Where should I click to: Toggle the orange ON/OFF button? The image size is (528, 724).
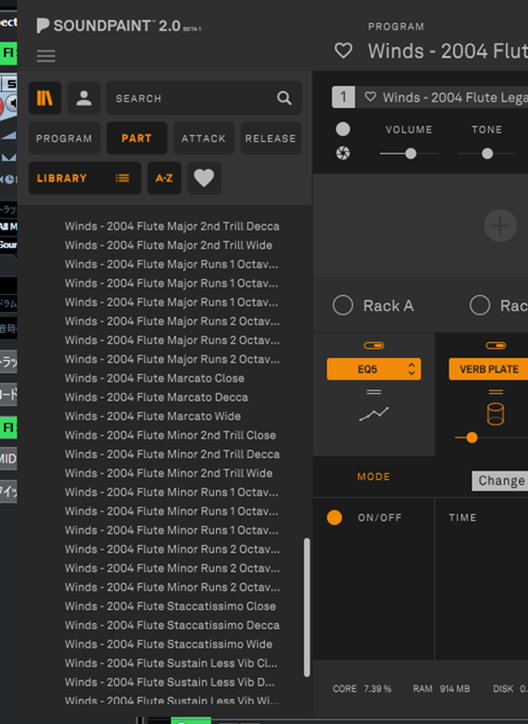pyautogui.click(x=334, y=518)
